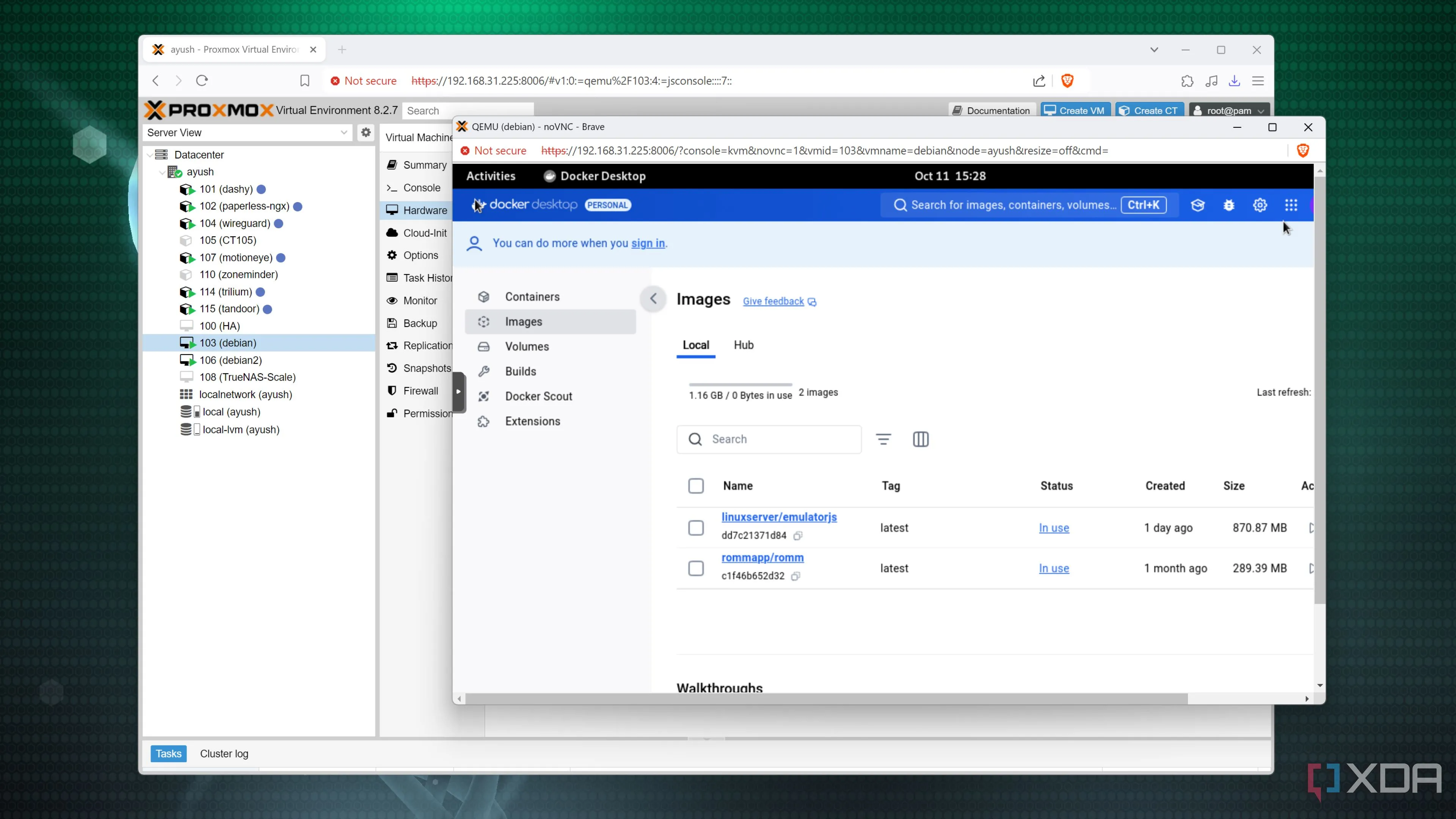
Task: Select 108 (TrueNAS-Scale) VM
Action: click(x=248, y=377)
